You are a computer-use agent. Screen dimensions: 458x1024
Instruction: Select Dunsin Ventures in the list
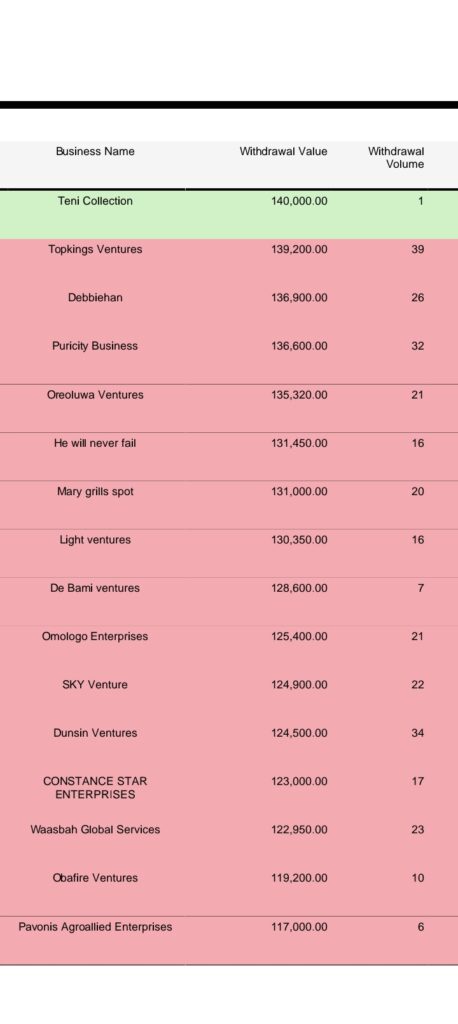[x=95, y=733]
